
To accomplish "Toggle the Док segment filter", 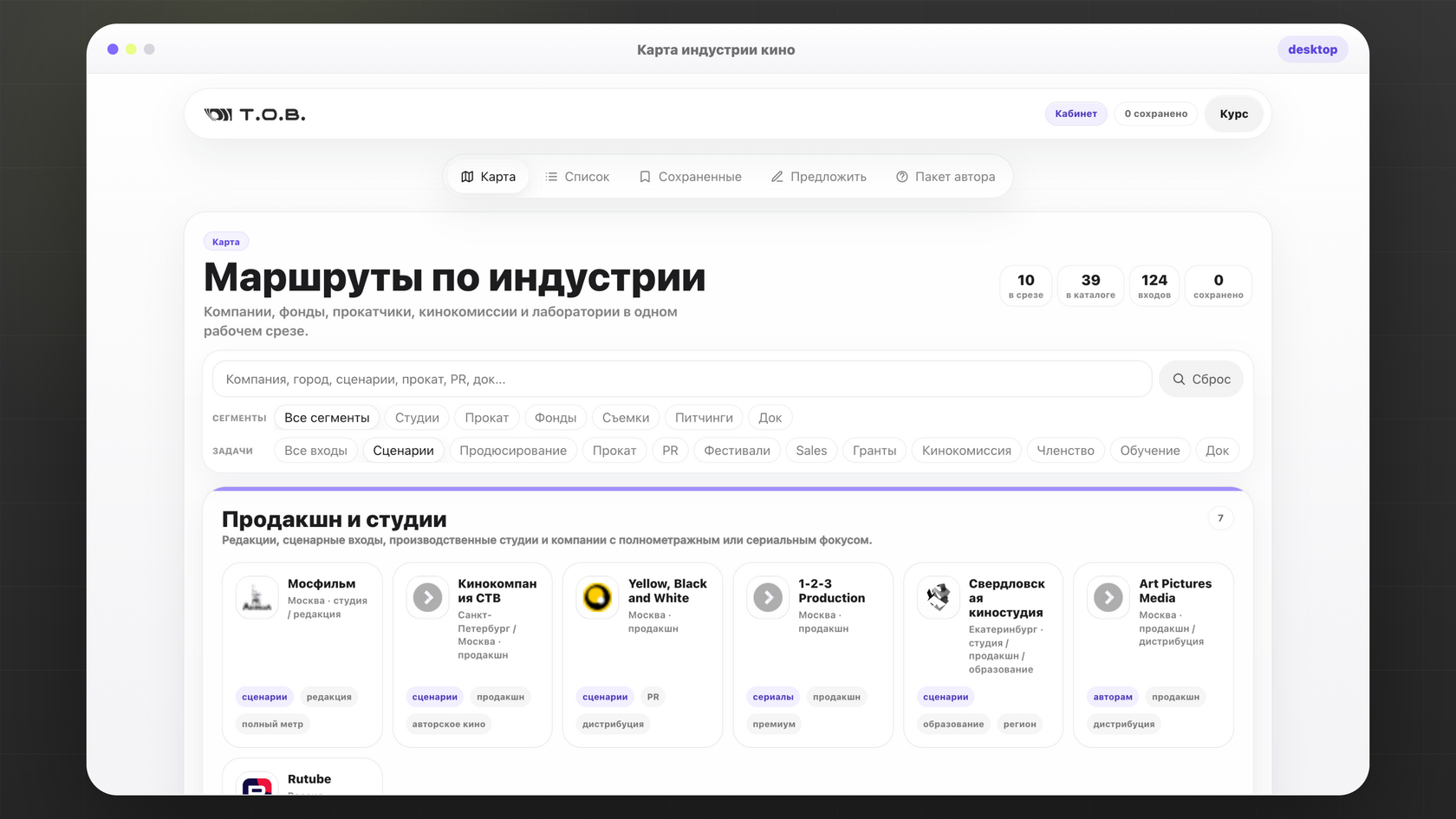I will pyautogui.click(x=770, y=418).
